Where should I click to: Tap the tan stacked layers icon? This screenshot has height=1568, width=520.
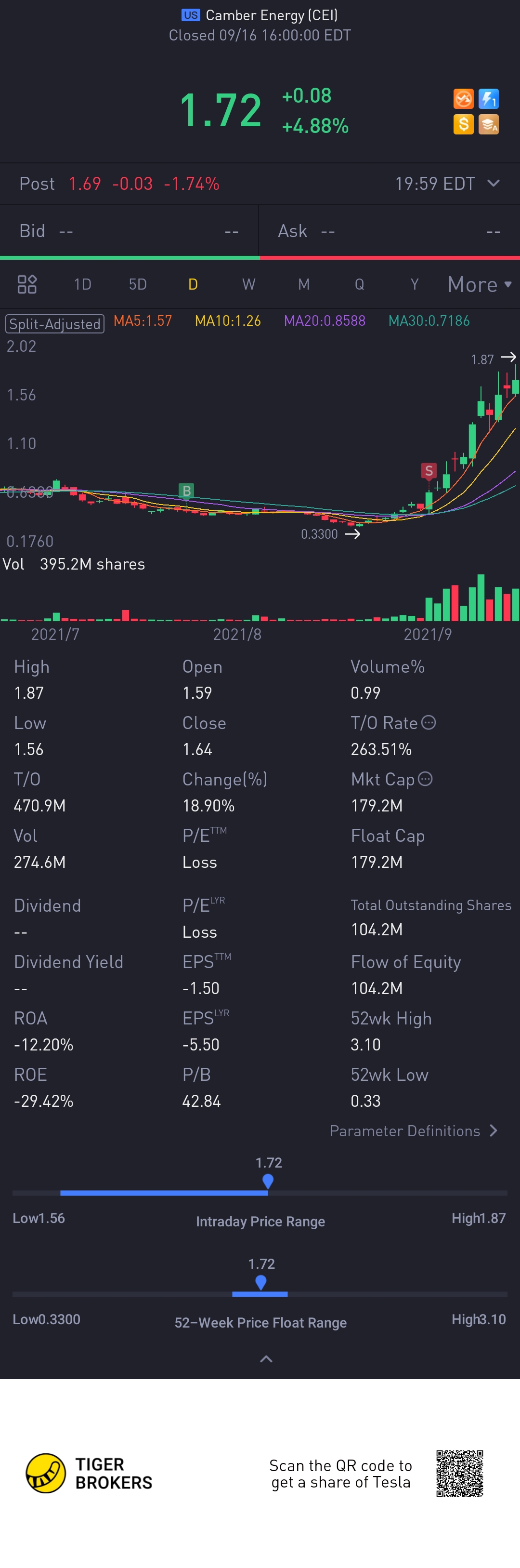[x=488, y=124]
